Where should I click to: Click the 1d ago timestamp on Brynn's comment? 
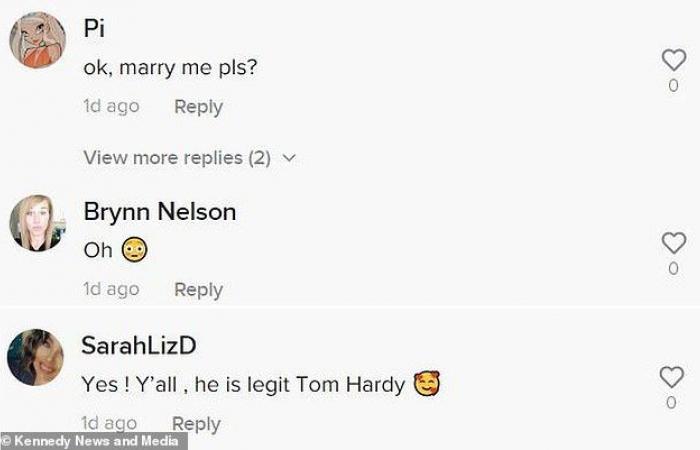pyautogui.click(x=111, y=289)
